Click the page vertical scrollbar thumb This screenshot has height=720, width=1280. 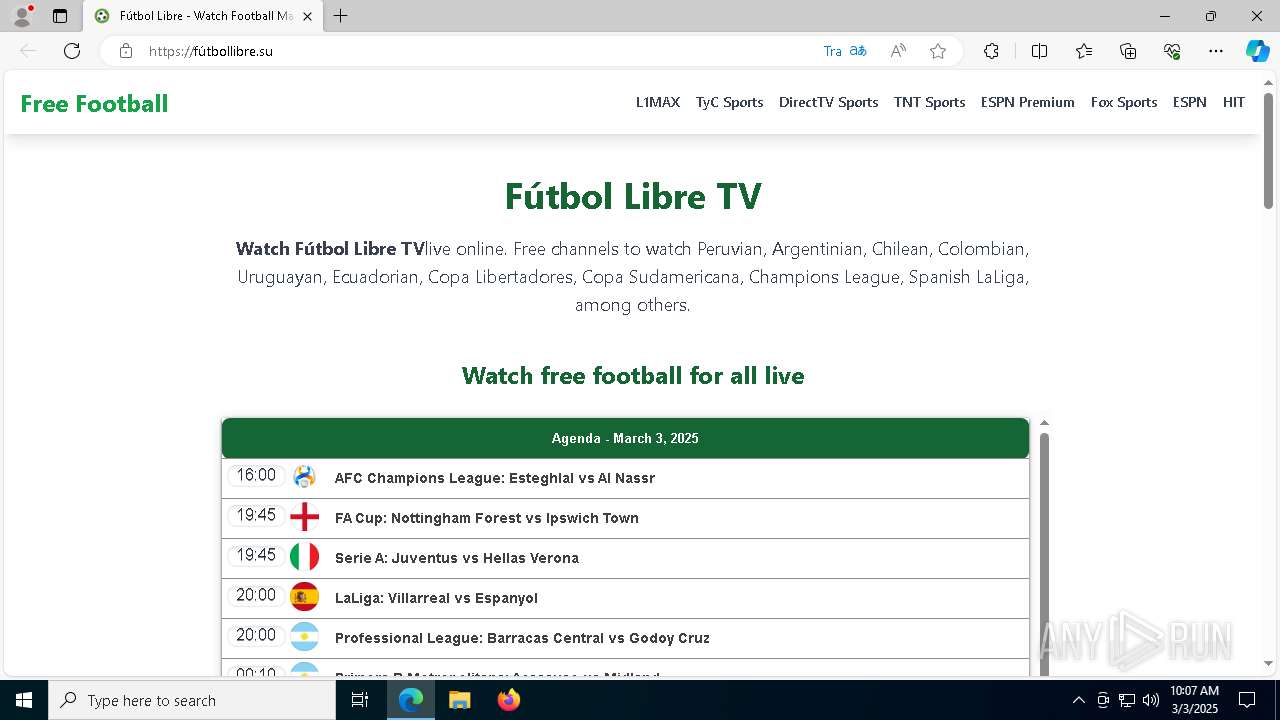click(1268, 150)
